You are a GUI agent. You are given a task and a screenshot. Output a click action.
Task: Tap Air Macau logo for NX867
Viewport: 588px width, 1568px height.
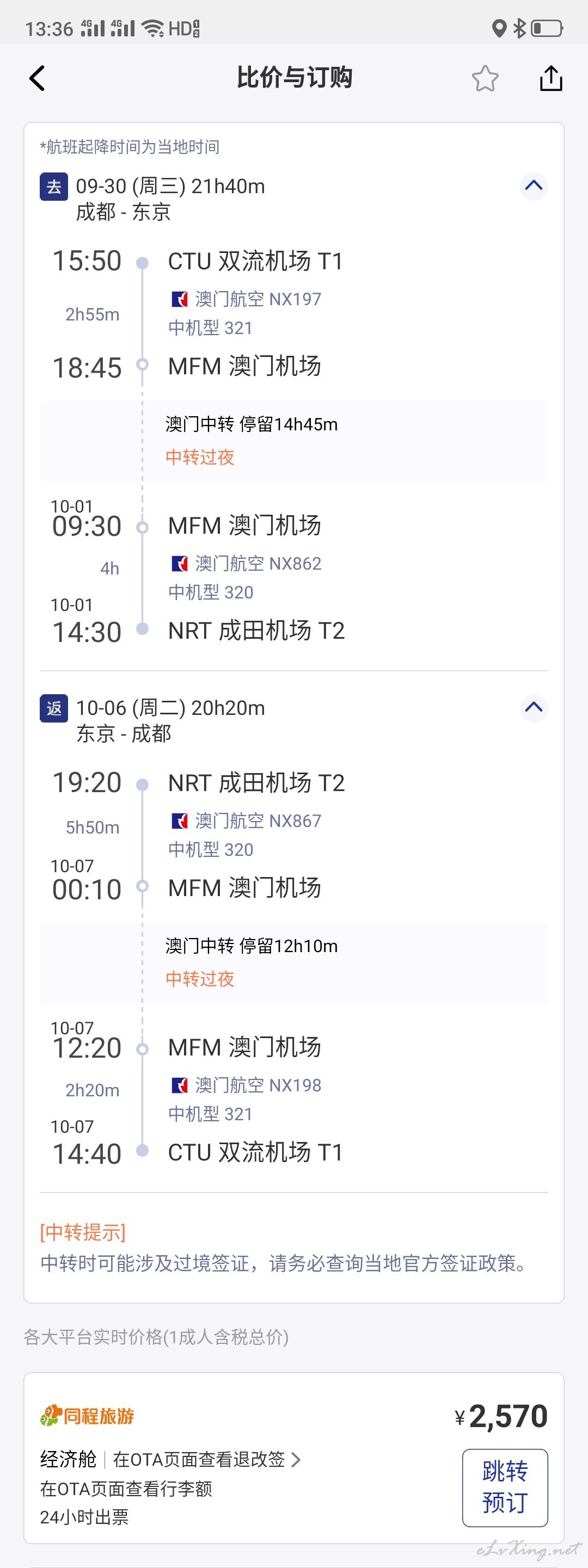pyautogui.click(x=180, y=821)
